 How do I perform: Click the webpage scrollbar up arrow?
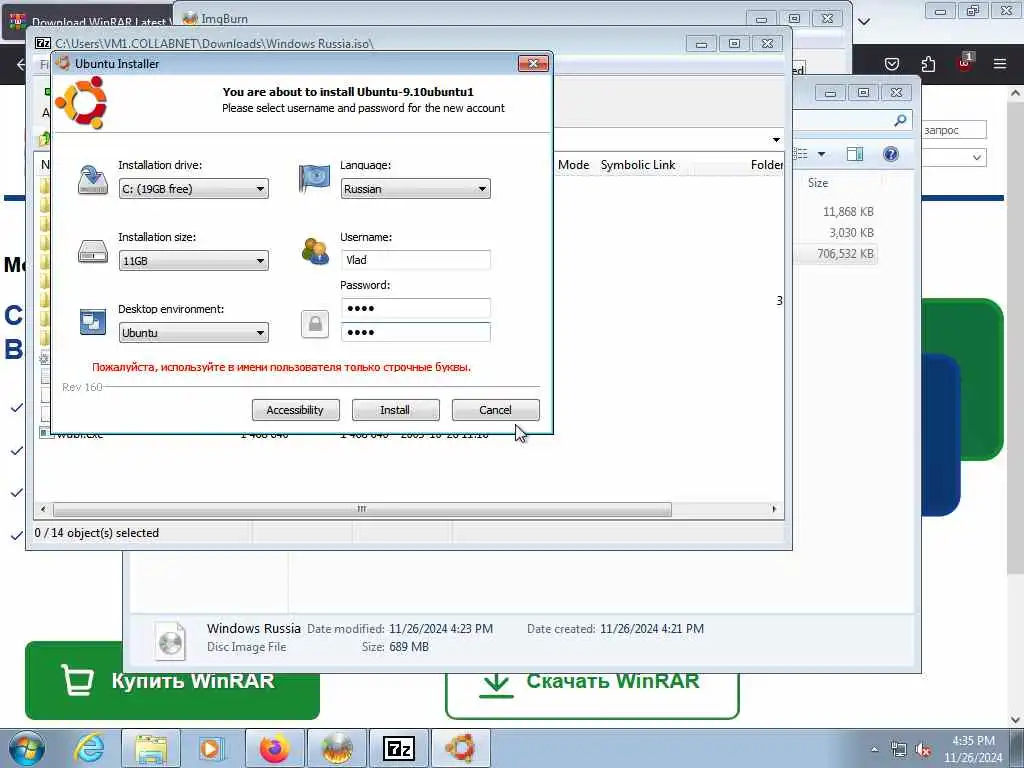(x=1016, y=93)
